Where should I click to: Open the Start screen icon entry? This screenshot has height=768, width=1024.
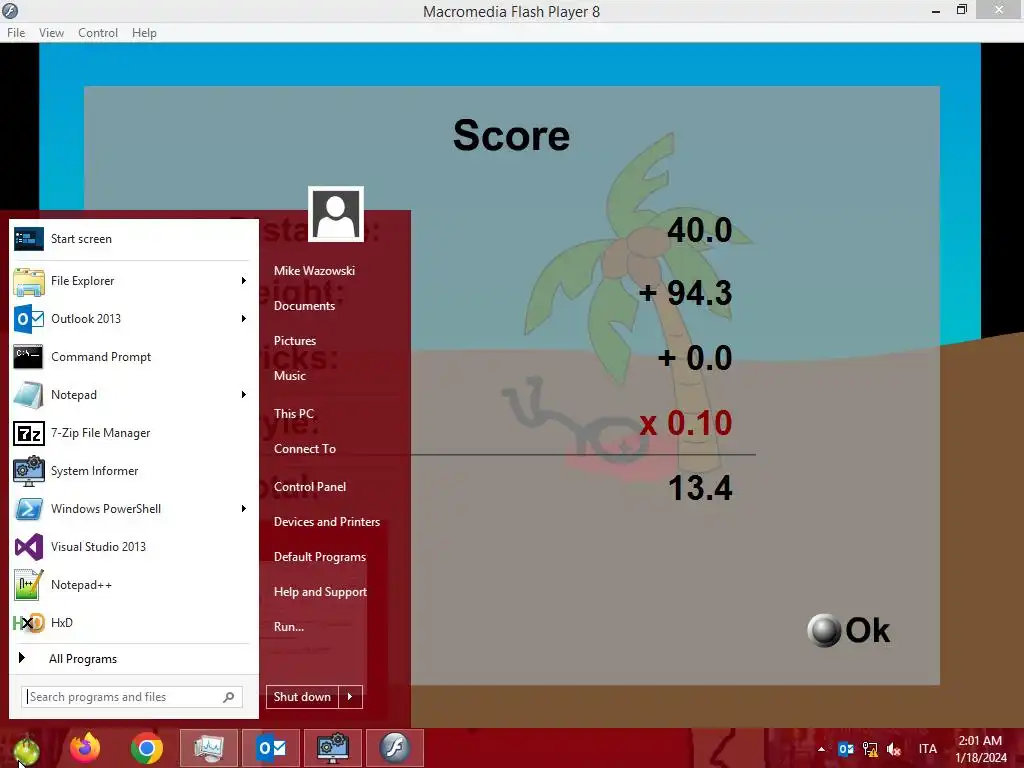pyautogui.click(x=29, y=239)
